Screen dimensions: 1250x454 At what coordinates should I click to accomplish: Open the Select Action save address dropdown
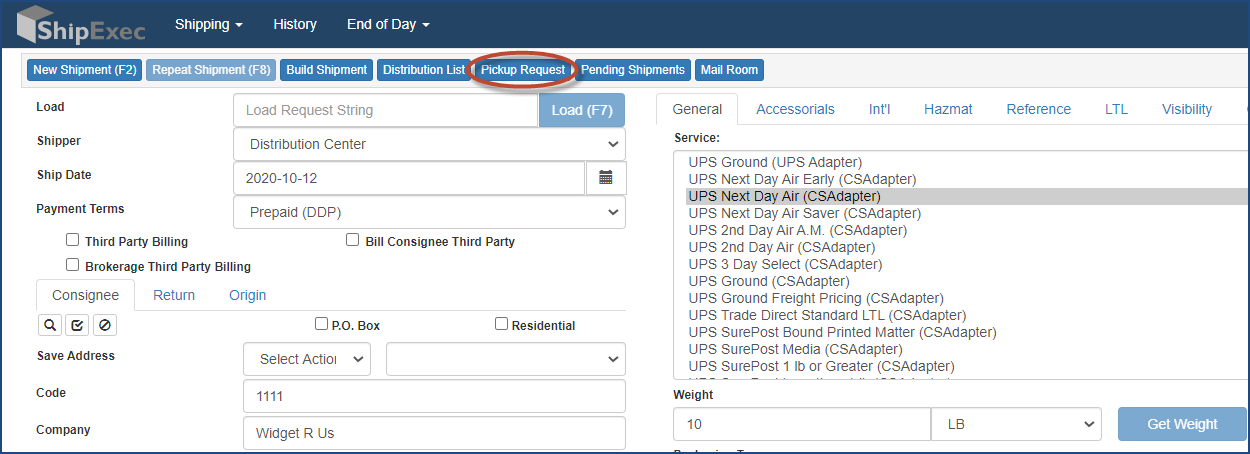[306, 359]
